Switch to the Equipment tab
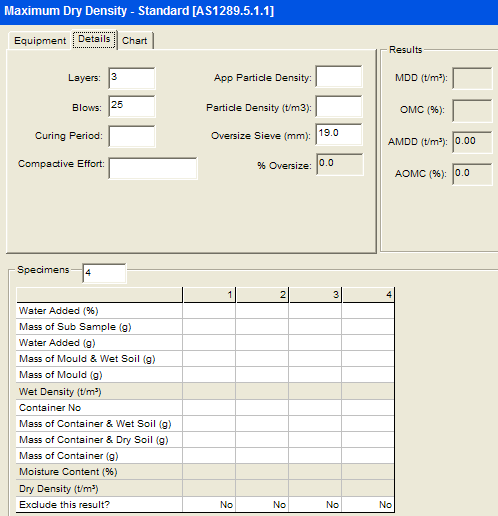The height and width of the screenshot is (516, 498). (40, 41)
